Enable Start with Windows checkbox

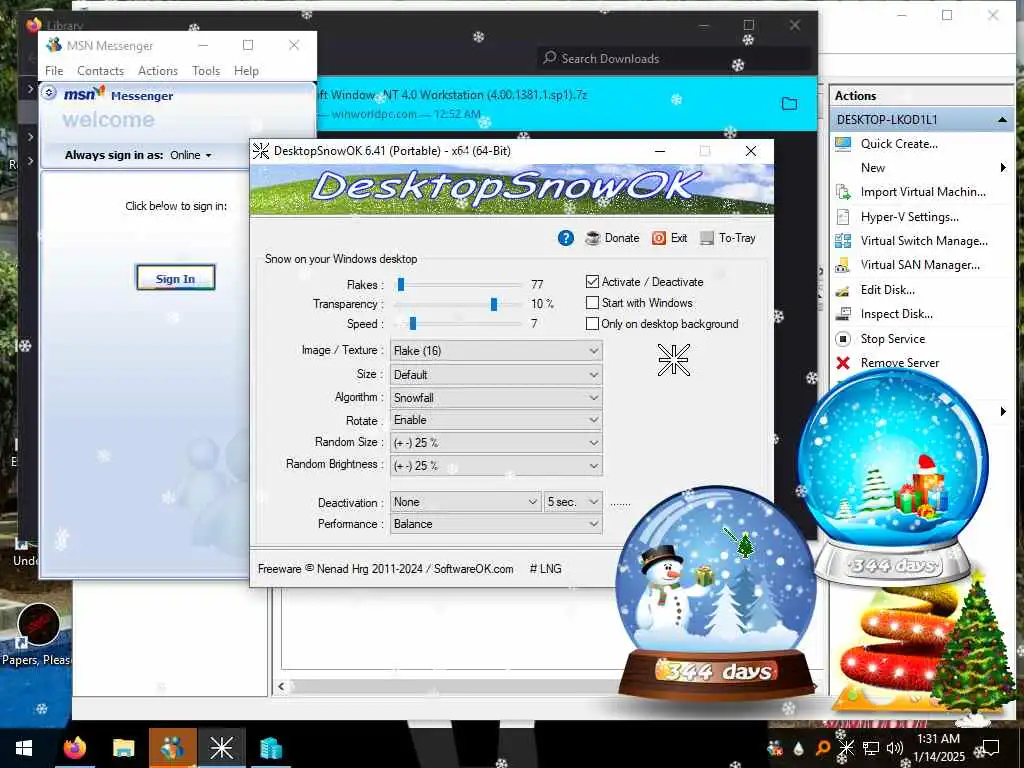pyautogui.click(x=592, y=302)
